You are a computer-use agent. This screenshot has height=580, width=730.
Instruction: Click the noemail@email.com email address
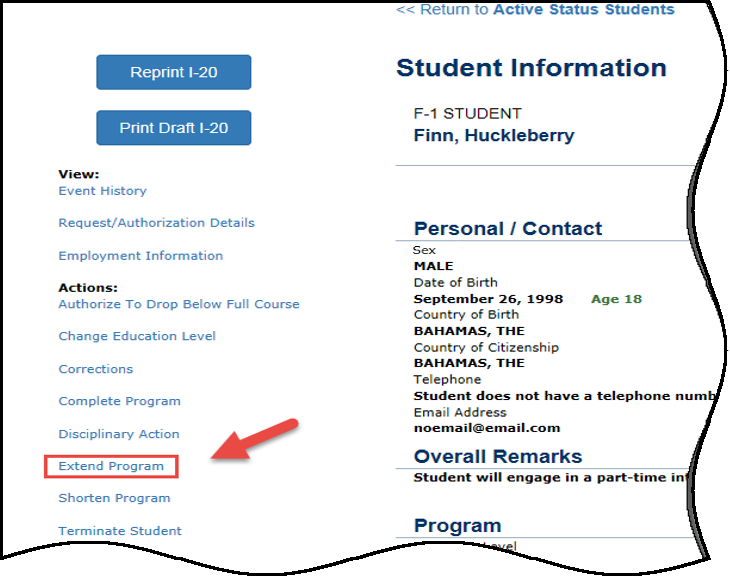(x=487, y=428)
